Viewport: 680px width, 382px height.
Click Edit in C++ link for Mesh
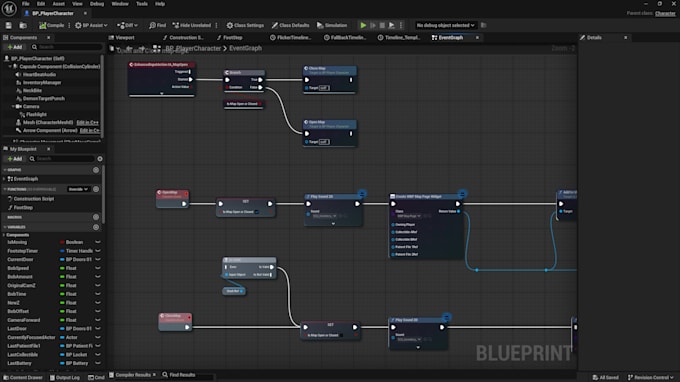pyautogui.click(x=87, y=123)
